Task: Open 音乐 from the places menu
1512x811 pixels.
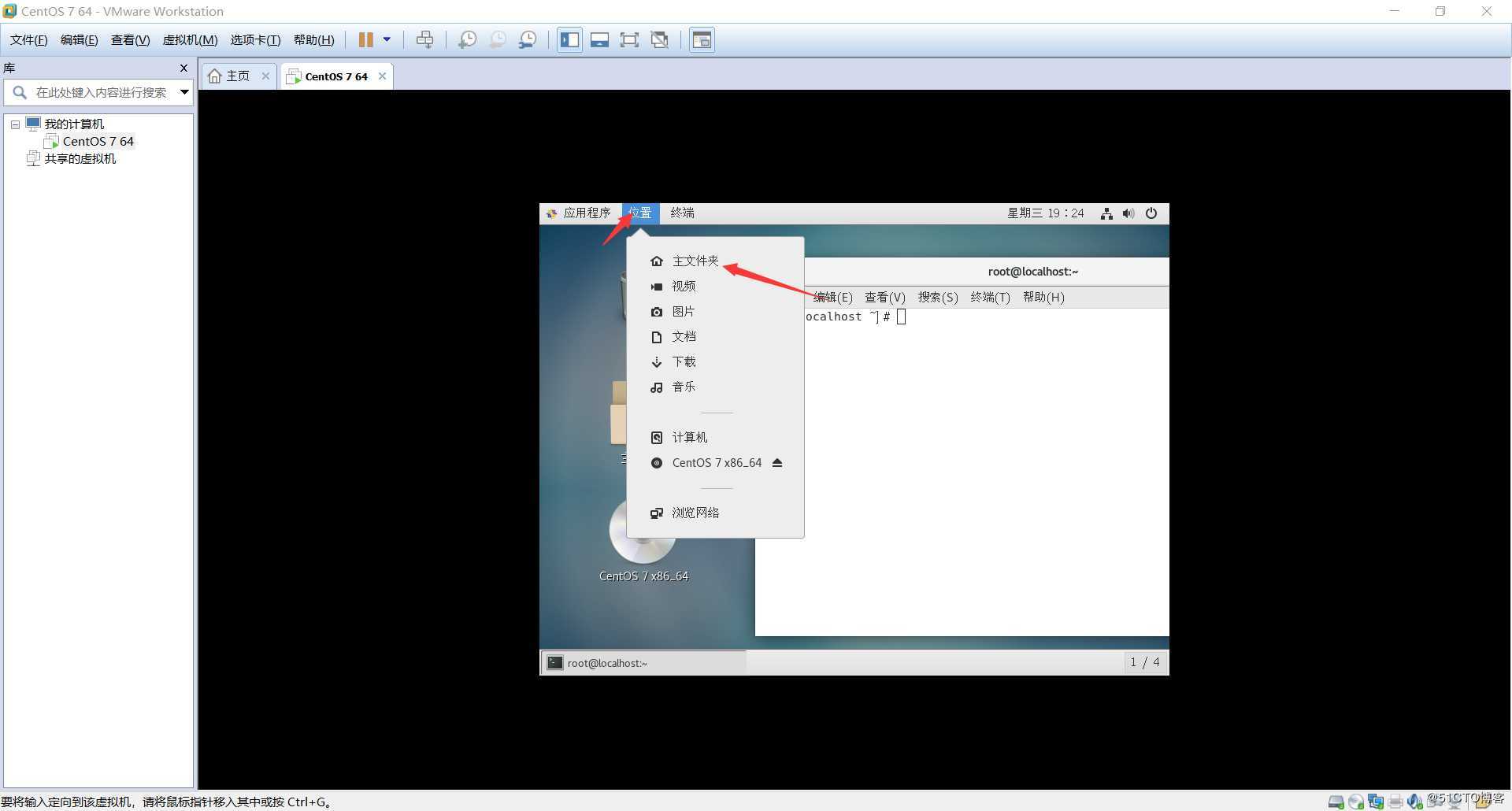Action: tap(715, 387)
